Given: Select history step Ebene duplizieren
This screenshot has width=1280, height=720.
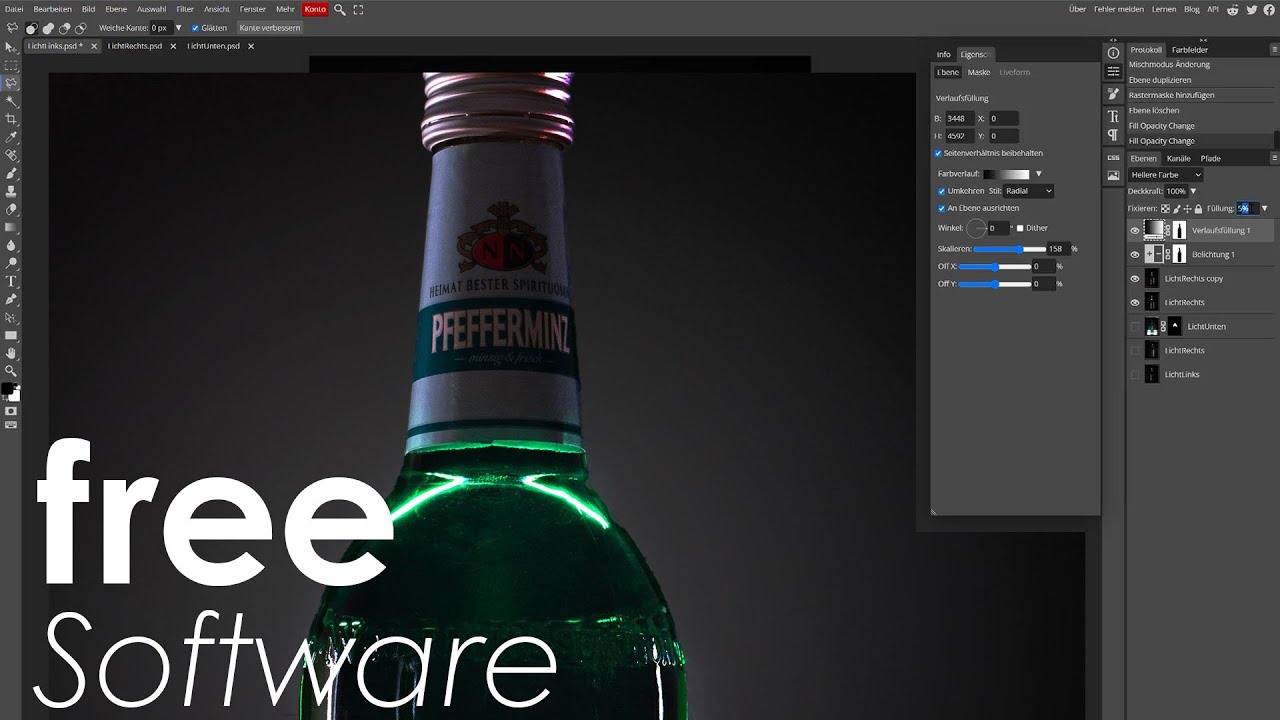Looking at the screenshot, I should point(1160,80).
